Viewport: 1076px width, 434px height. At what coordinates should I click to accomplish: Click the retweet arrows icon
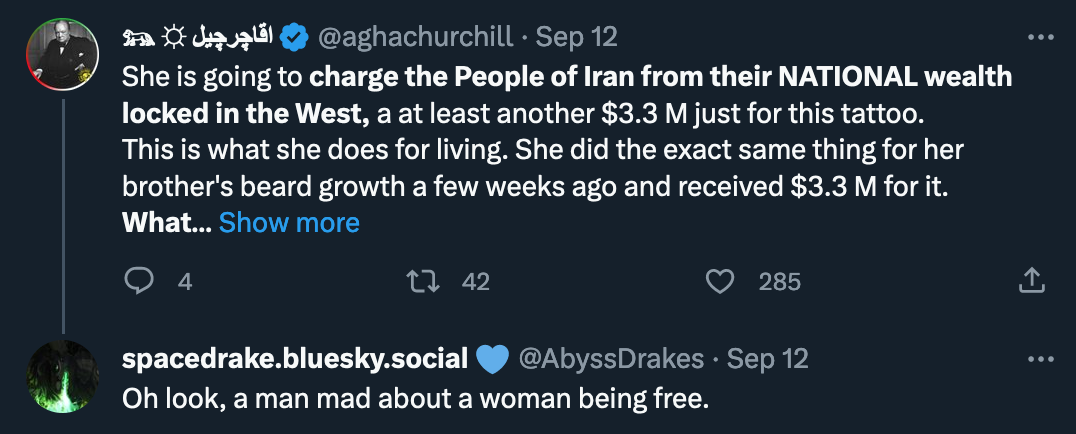423,282
